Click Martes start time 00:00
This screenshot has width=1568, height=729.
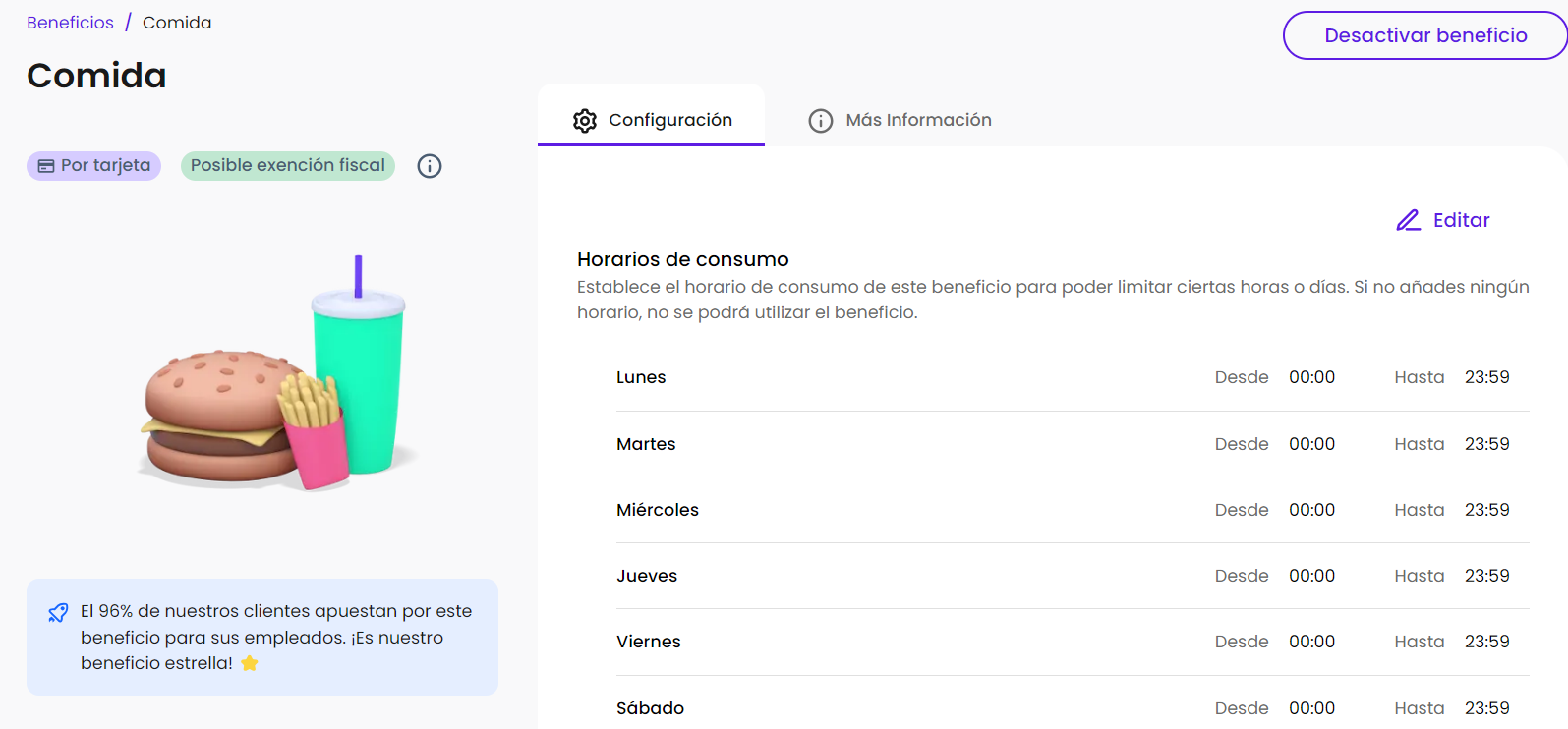point(1311,444)
